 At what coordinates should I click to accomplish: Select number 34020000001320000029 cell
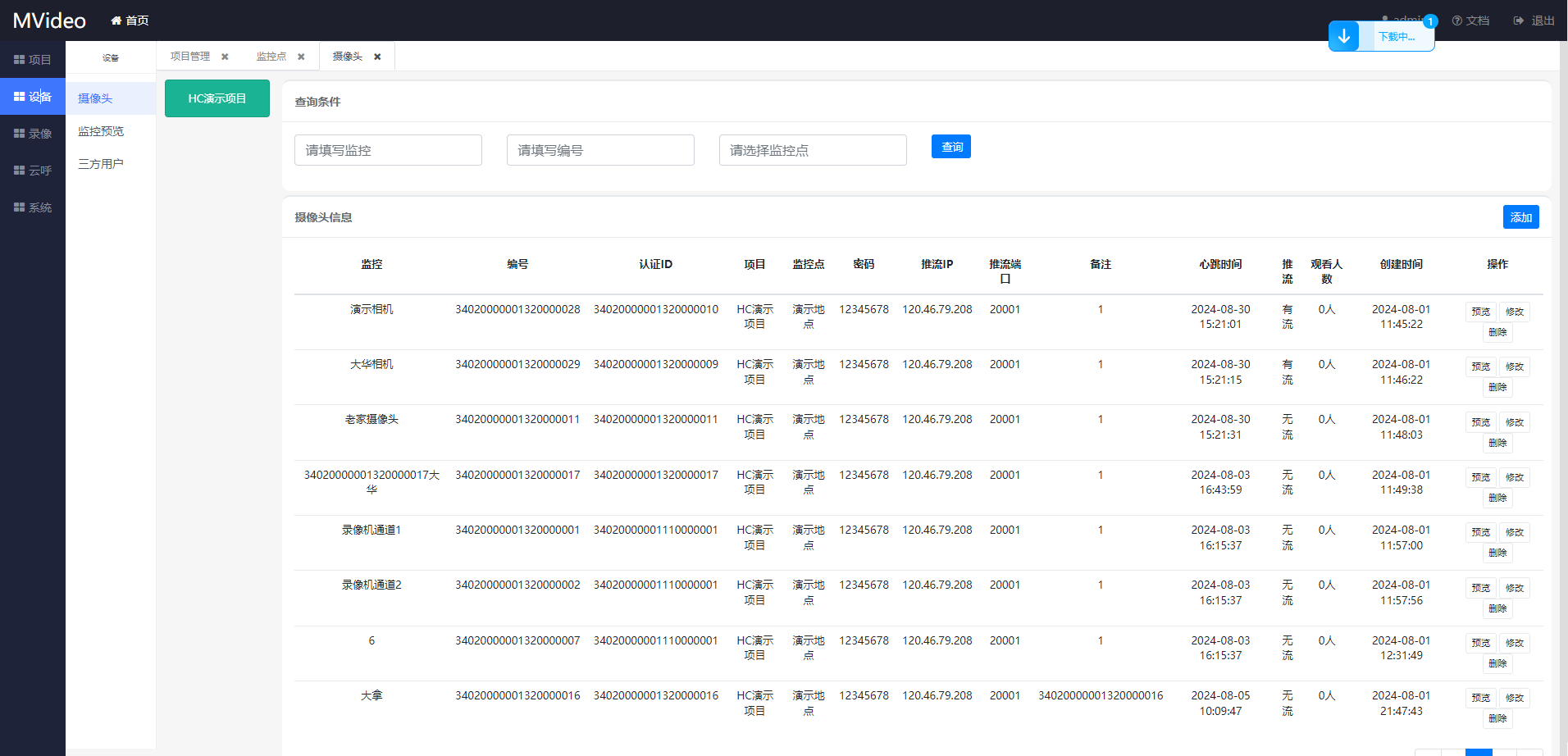[517, 364]
